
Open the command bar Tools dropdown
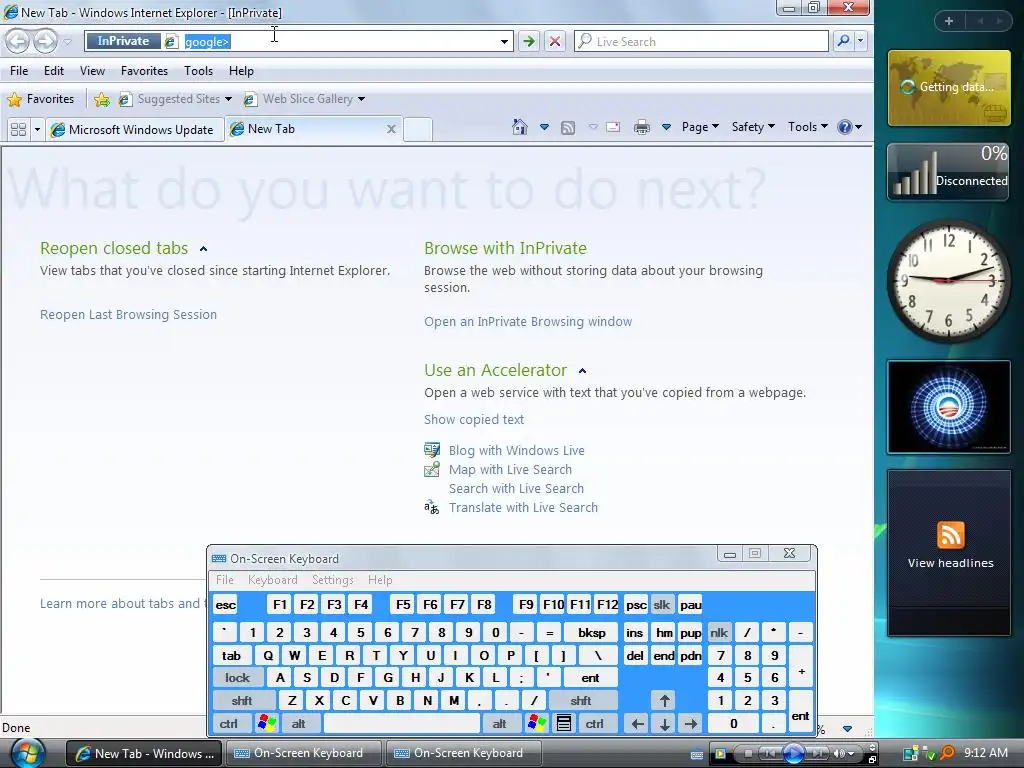pos(808,127)
